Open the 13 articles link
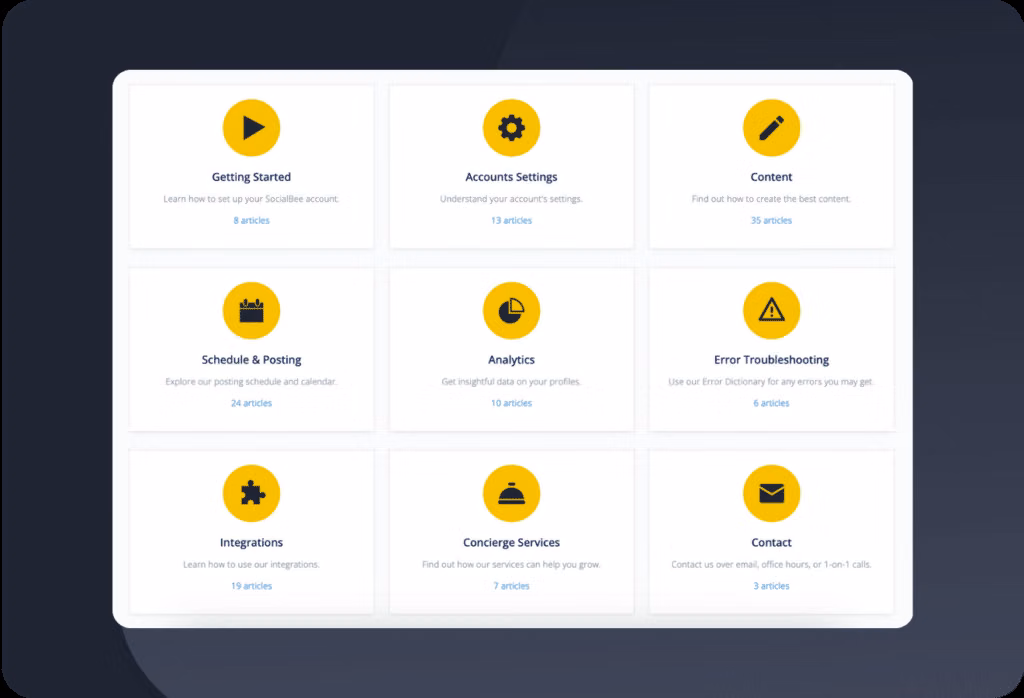Image resolution: width=1024 pixels, height=698 pixels. pos(511,221)
